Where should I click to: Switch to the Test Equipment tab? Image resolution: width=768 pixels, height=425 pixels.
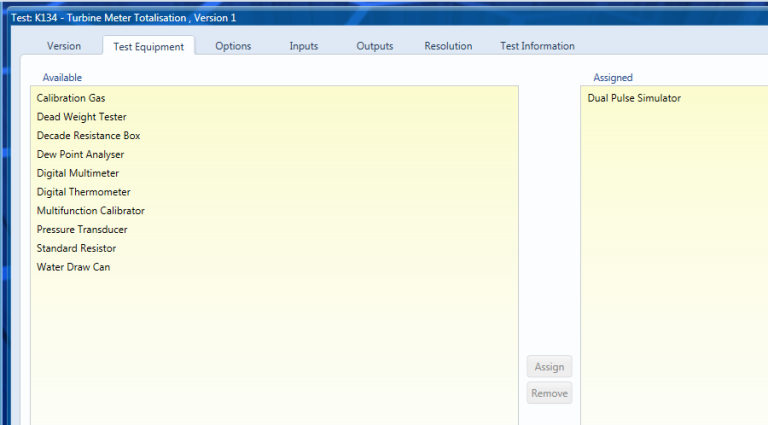pos(148,46)
